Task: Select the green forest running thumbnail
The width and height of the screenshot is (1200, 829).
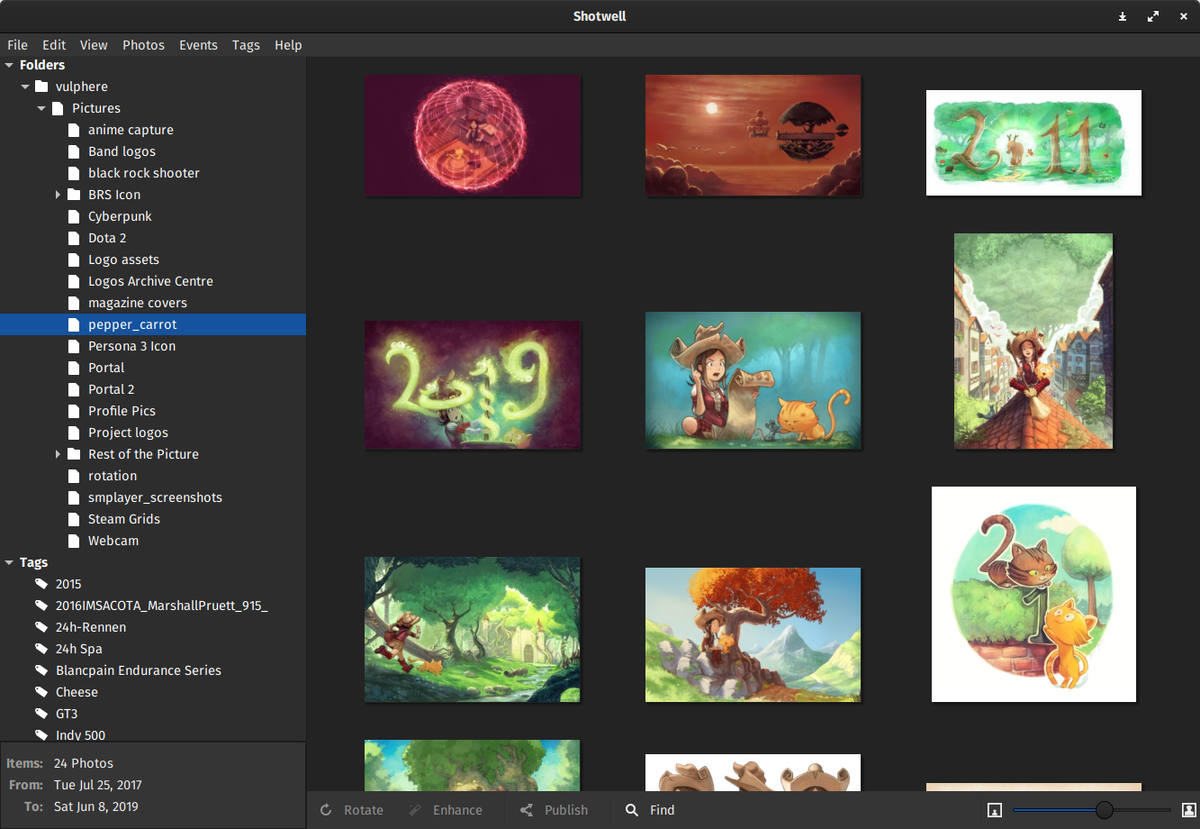Action: pyautogui.click(x=472, y=630)
